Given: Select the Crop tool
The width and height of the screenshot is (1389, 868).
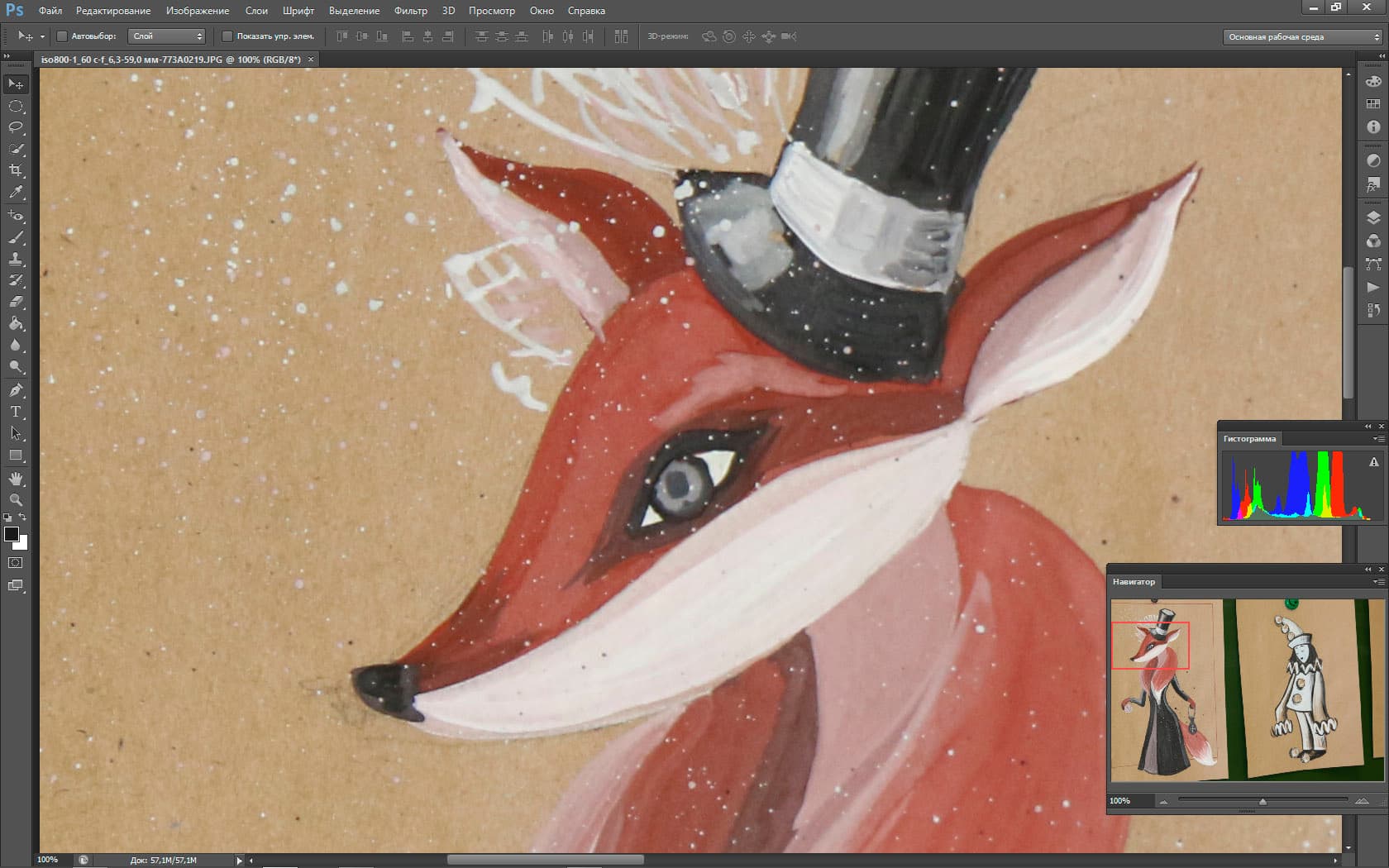Looking at the screenshot, I should coord(16,170).
